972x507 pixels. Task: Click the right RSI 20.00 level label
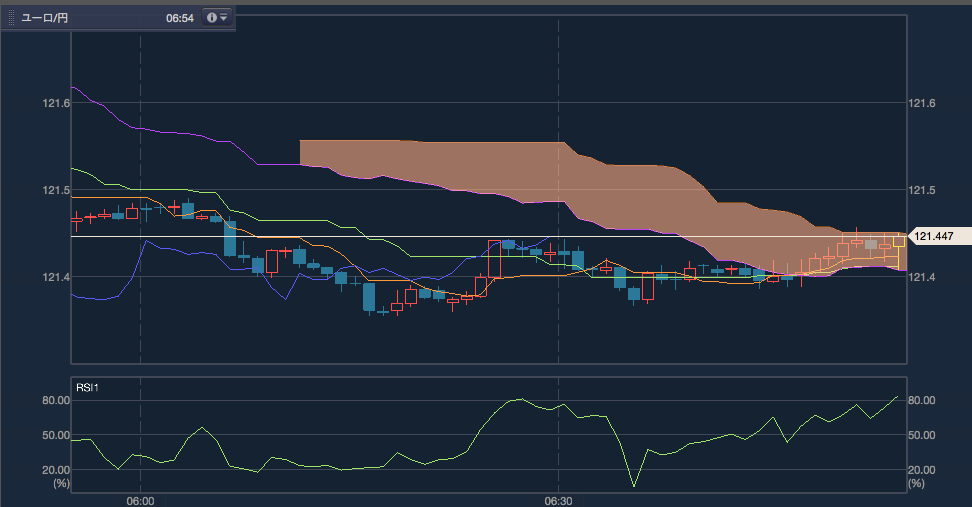click(922, 470)
